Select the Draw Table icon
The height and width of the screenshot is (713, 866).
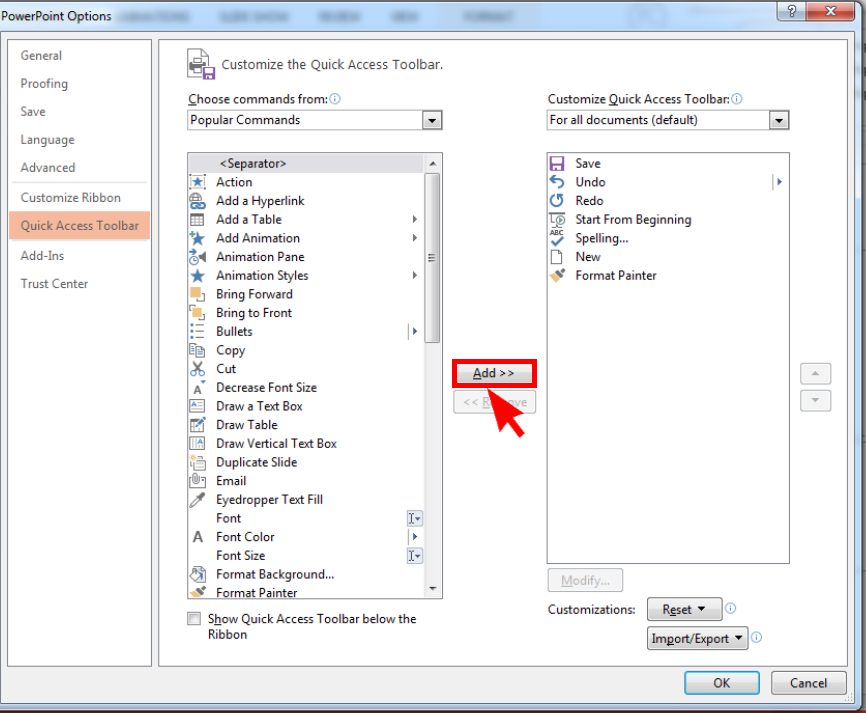coord(197,425)
